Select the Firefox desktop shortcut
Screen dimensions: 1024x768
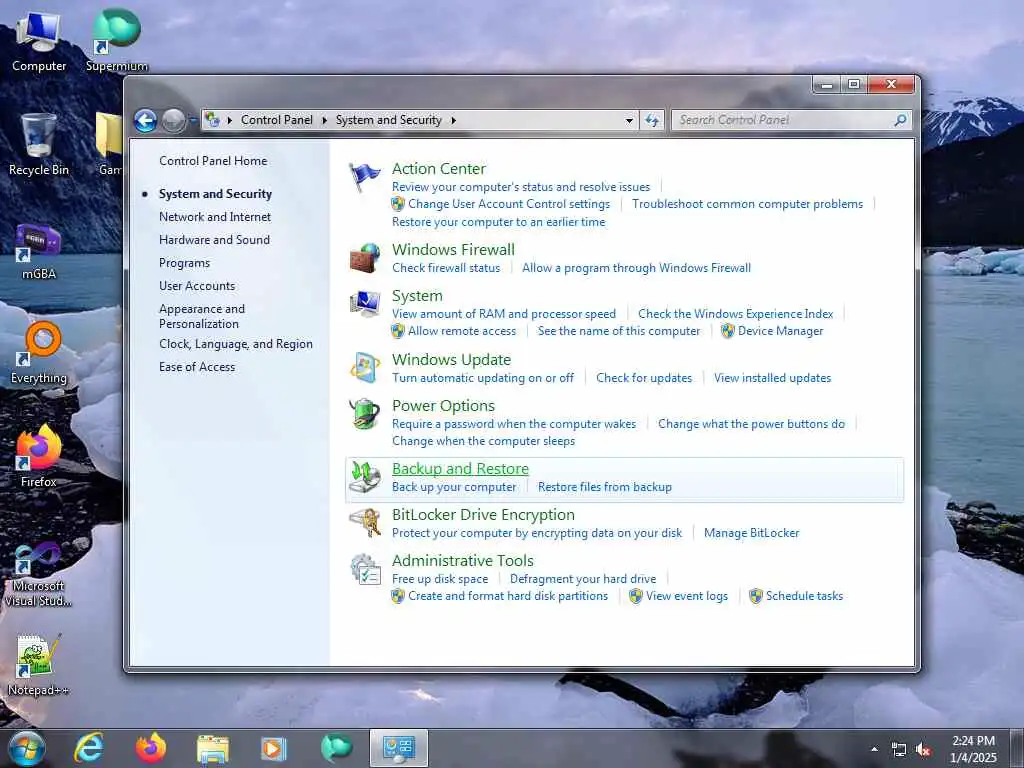[x=39, y=456]
